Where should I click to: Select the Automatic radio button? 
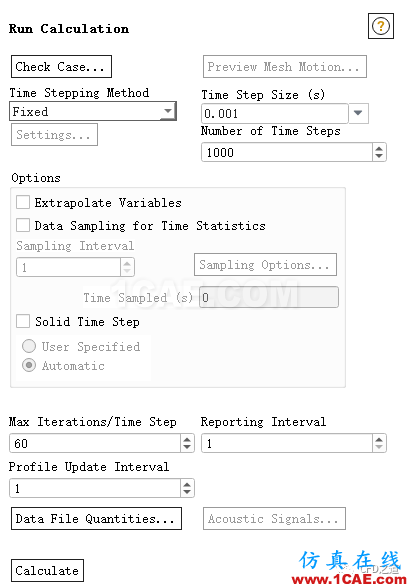click(29, 365)
